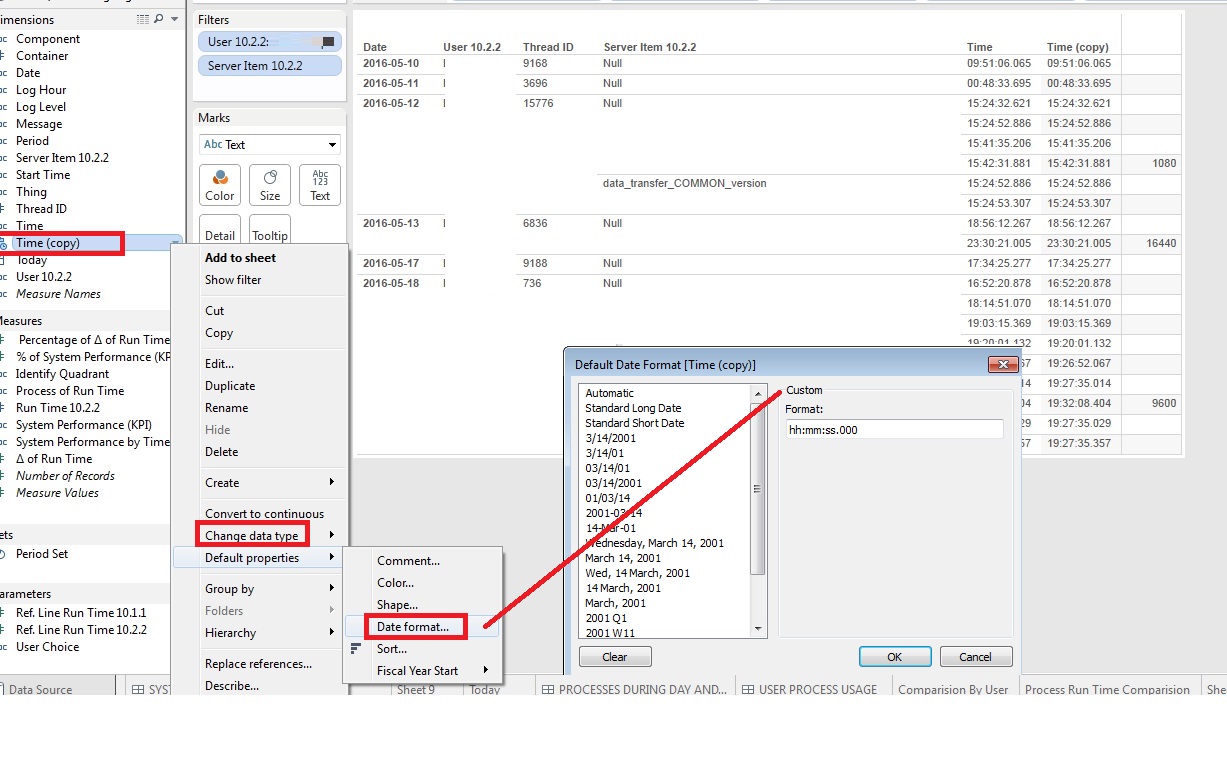
Task: Click the Tooltip marks button
Action: click(x=267, y=231)
